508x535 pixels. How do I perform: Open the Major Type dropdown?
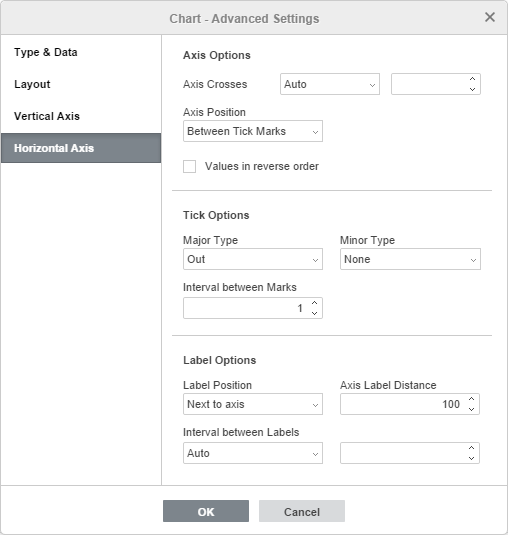coord(253,259)
